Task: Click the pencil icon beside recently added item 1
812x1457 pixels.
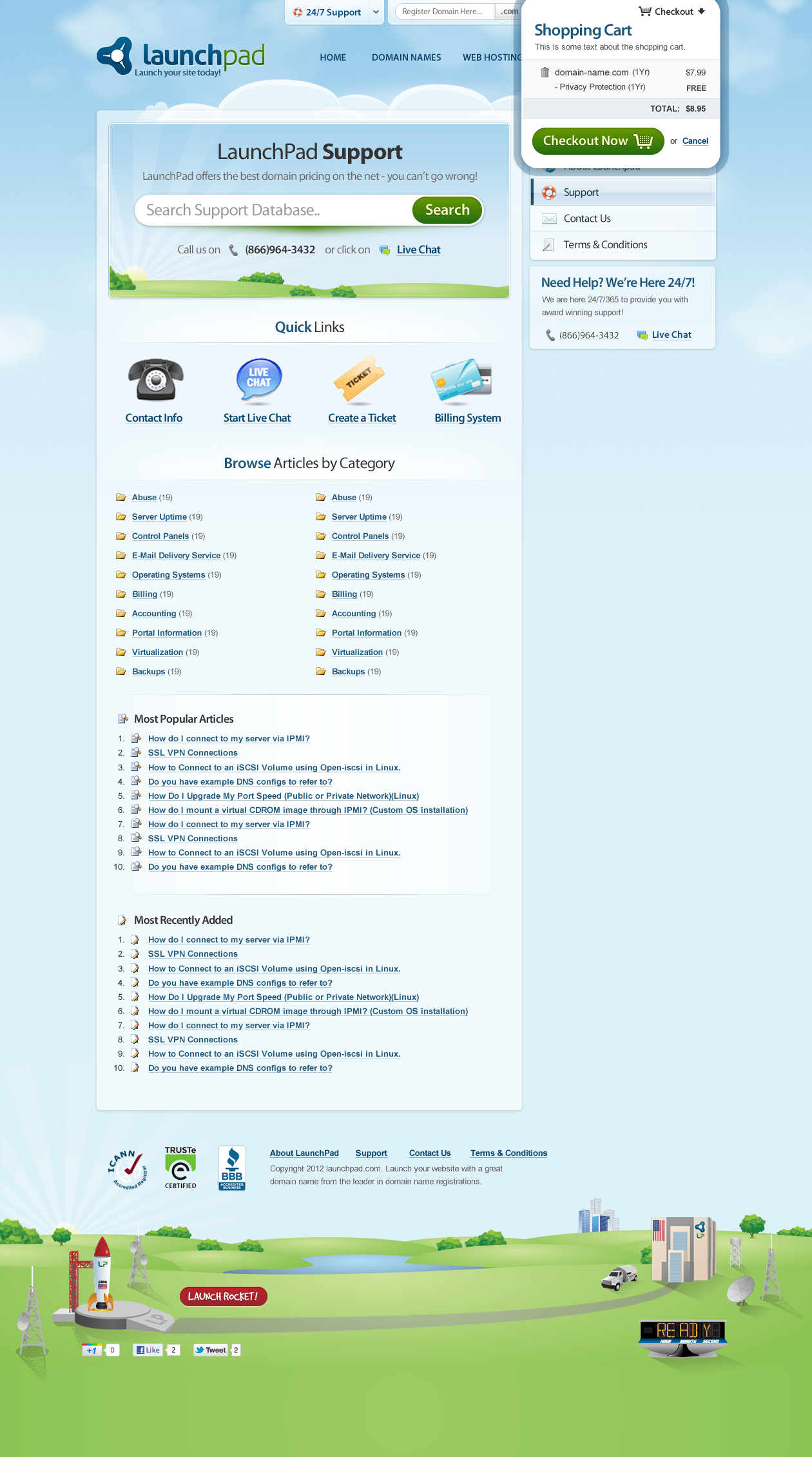Action: point(135,940)
